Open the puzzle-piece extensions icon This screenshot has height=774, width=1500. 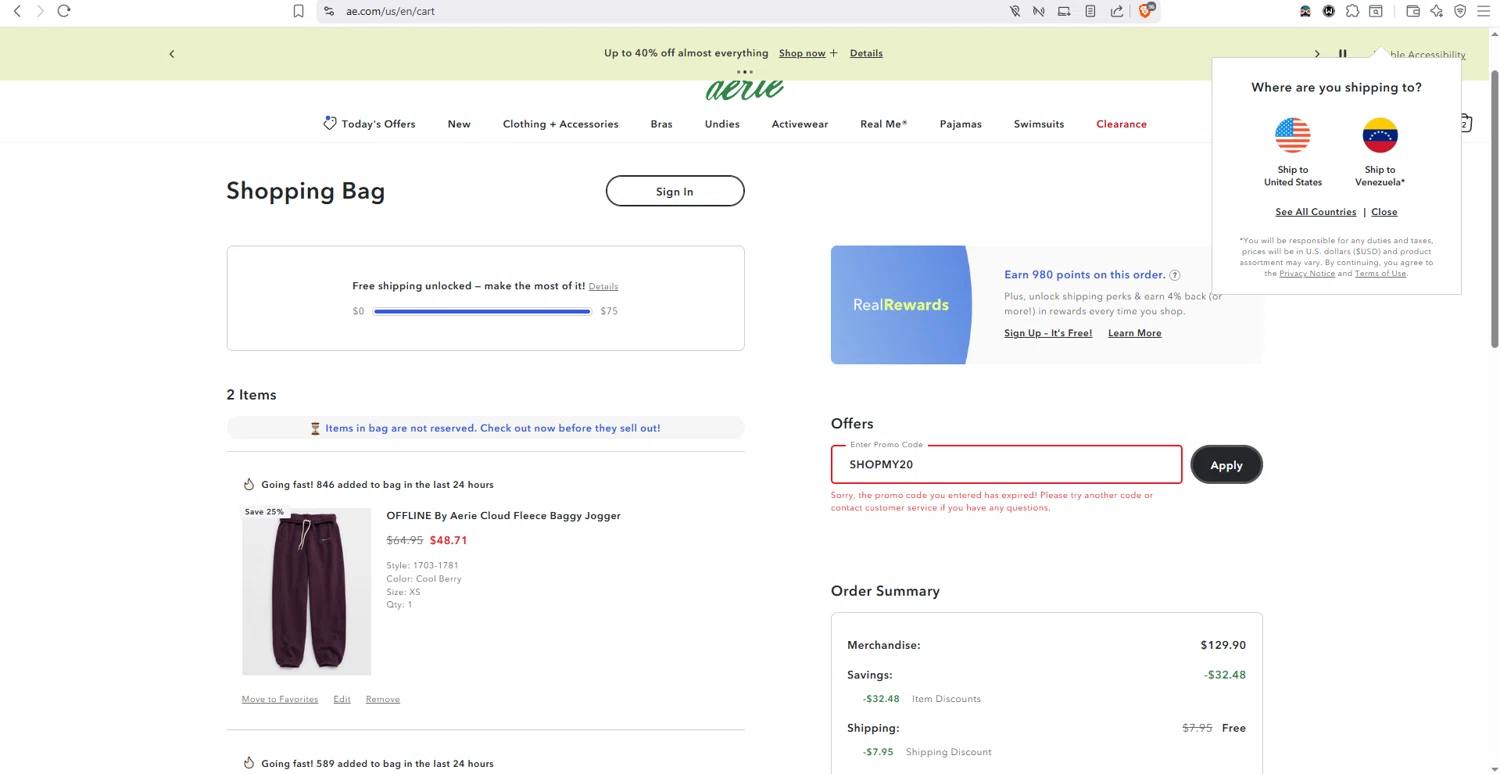1352,11
